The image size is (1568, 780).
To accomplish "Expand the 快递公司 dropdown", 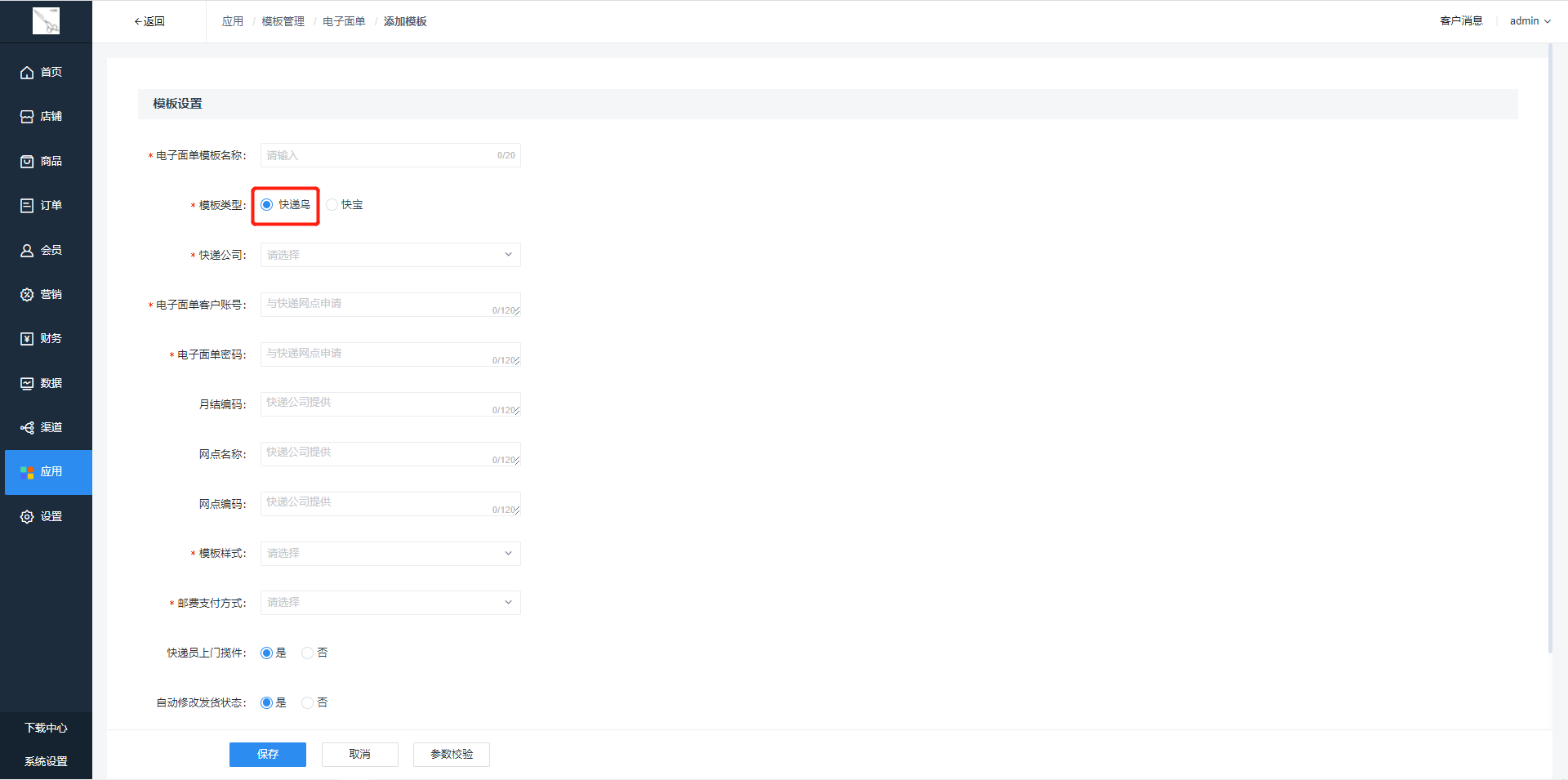I will tap(390, 255).
